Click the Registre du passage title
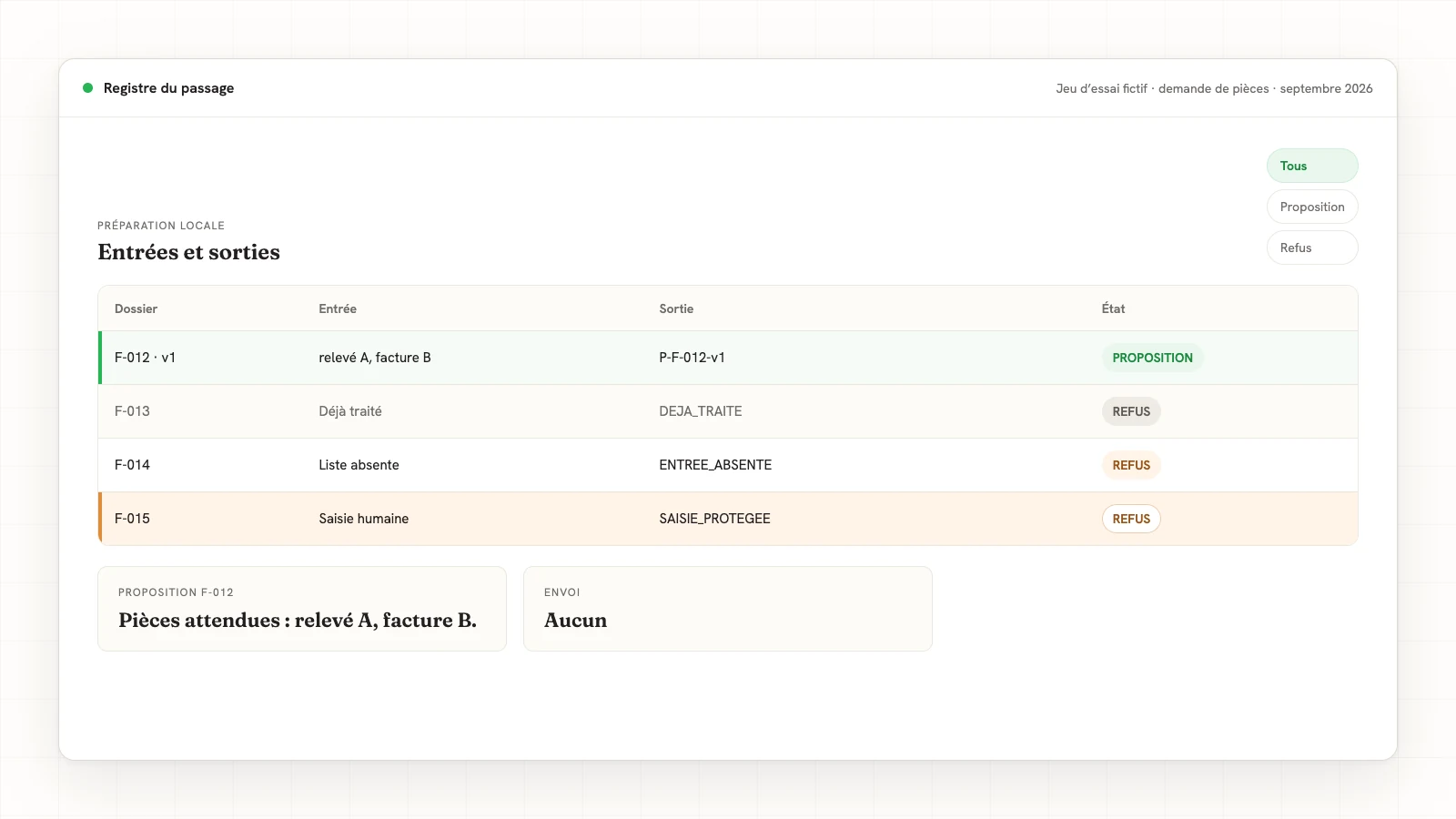 [168, 88]
